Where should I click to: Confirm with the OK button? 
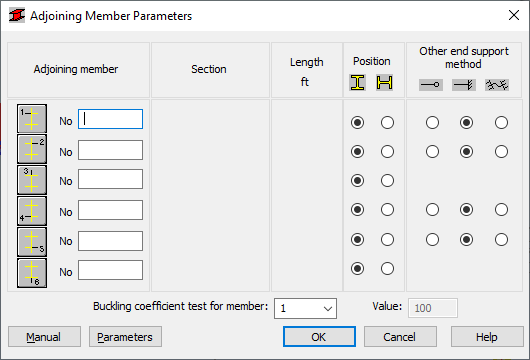point(319,337)
